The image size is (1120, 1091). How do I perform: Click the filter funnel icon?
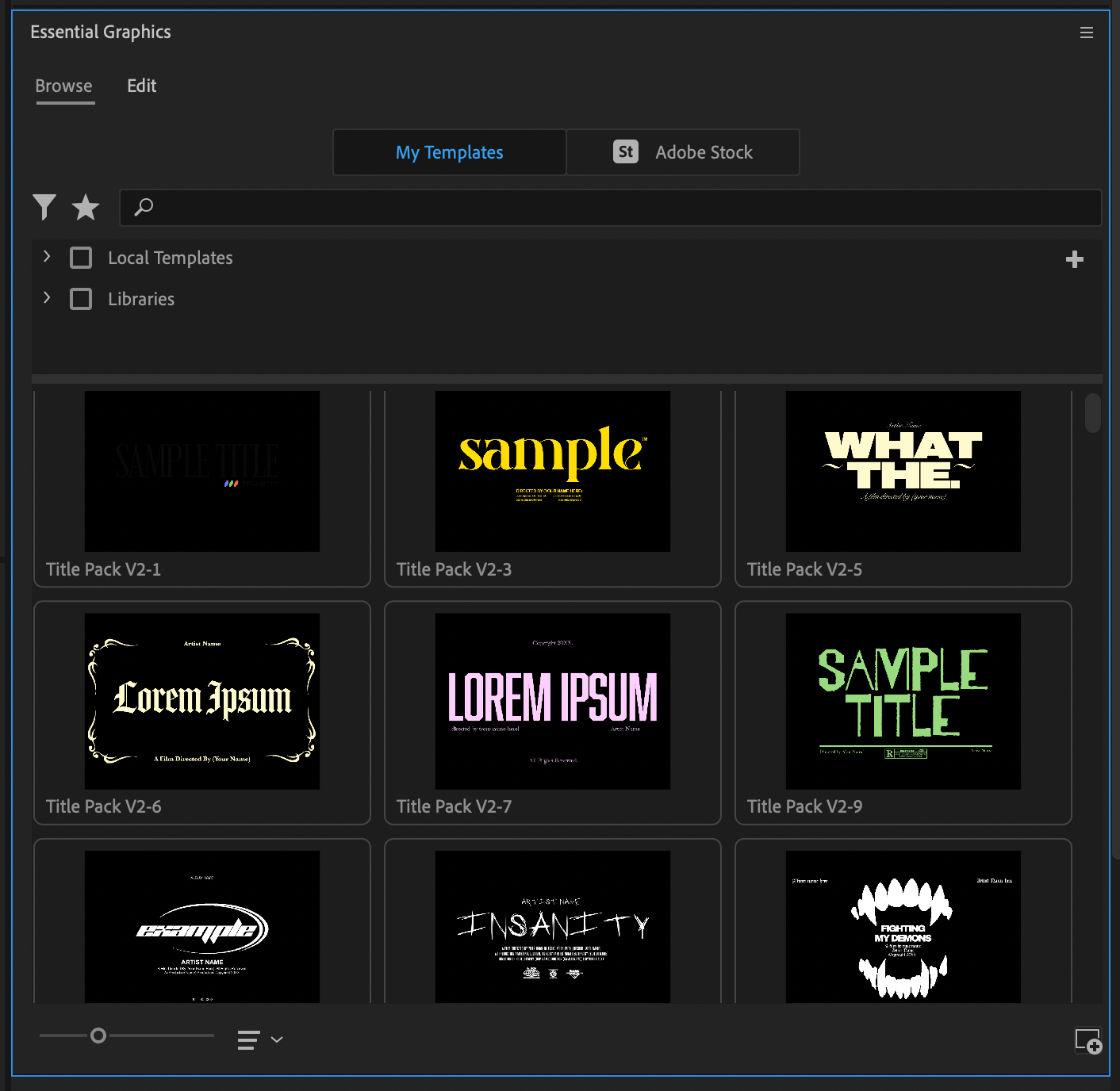tap(44, 207)
